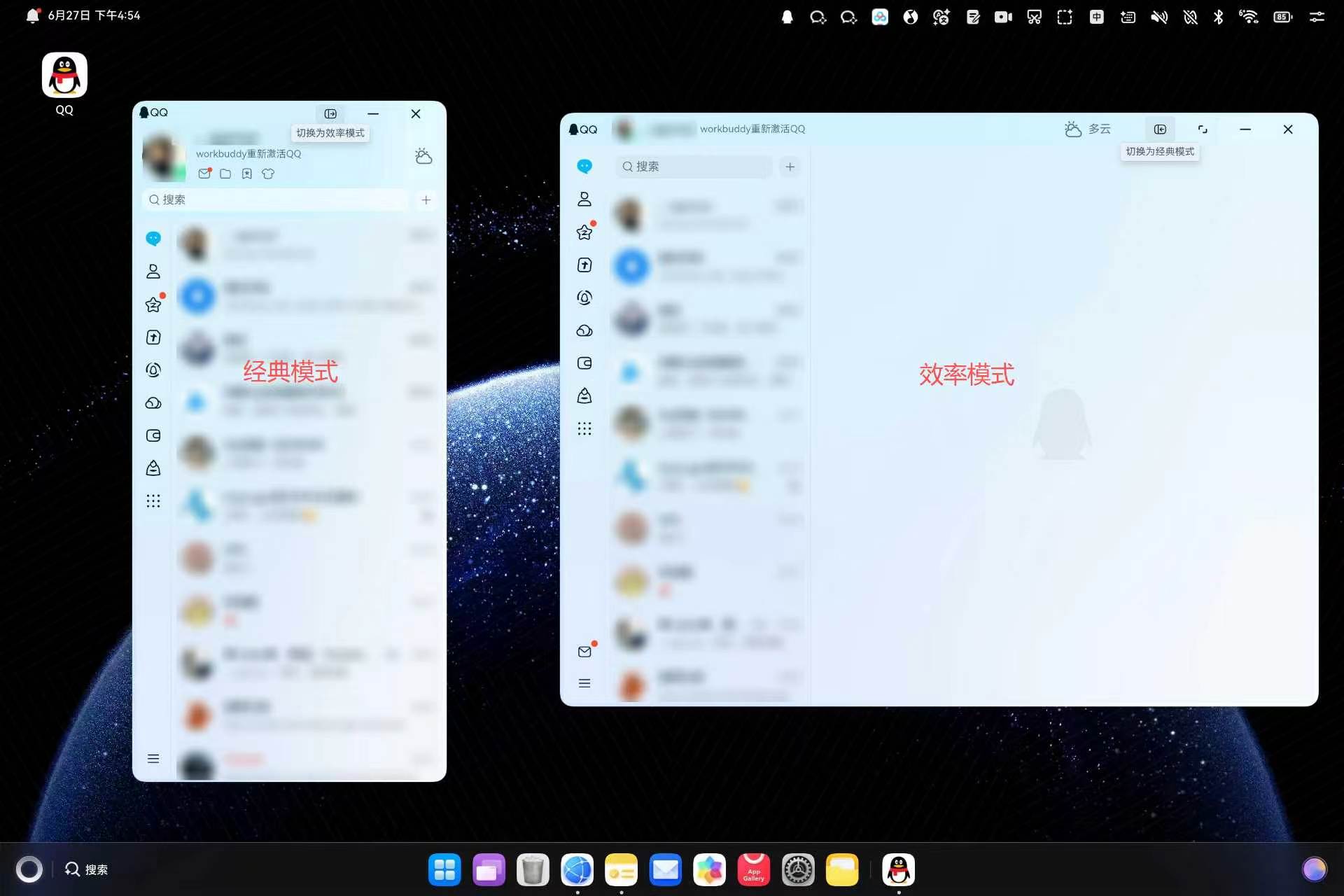The image size is (1344, 896).
Task: Click muted volume icon in status bar
Action: pos(1159,17)
